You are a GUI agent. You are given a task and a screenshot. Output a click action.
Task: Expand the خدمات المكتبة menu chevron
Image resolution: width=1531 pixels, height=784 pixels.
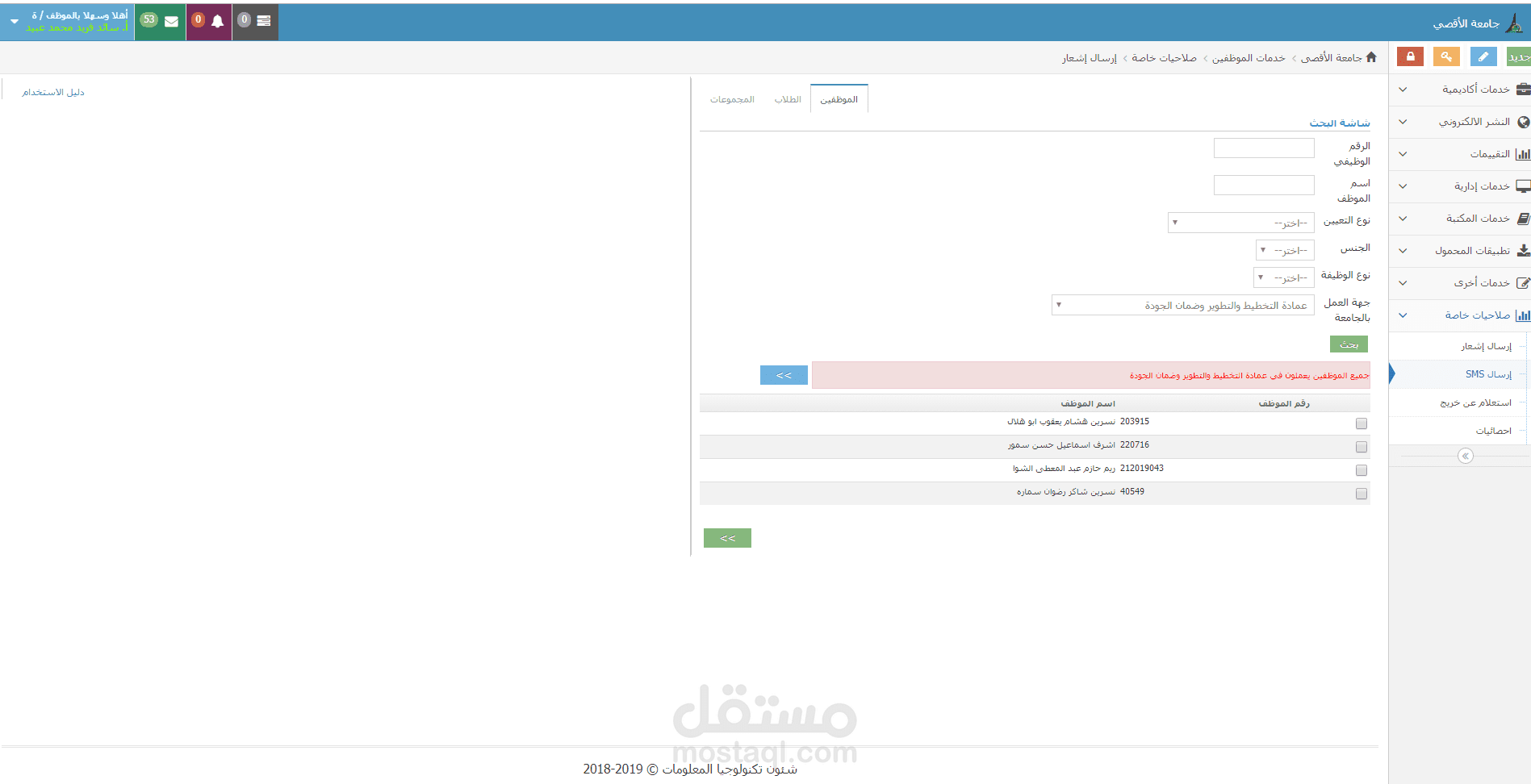1403,219
